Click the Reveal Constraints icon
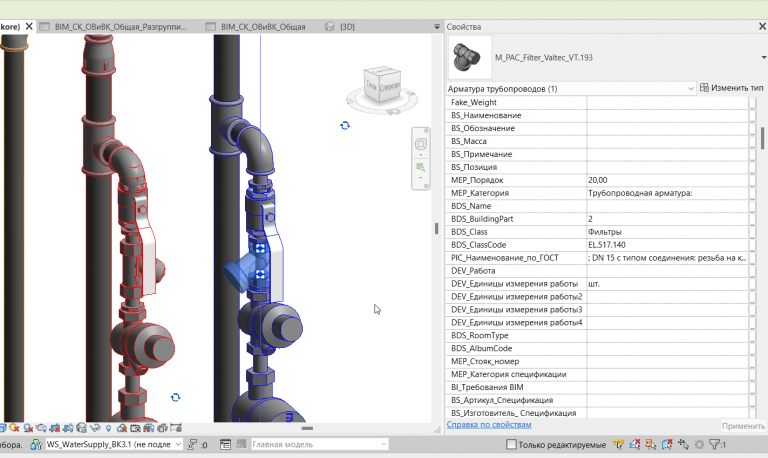This screenshot has width=768, height=458. (175, 428)
